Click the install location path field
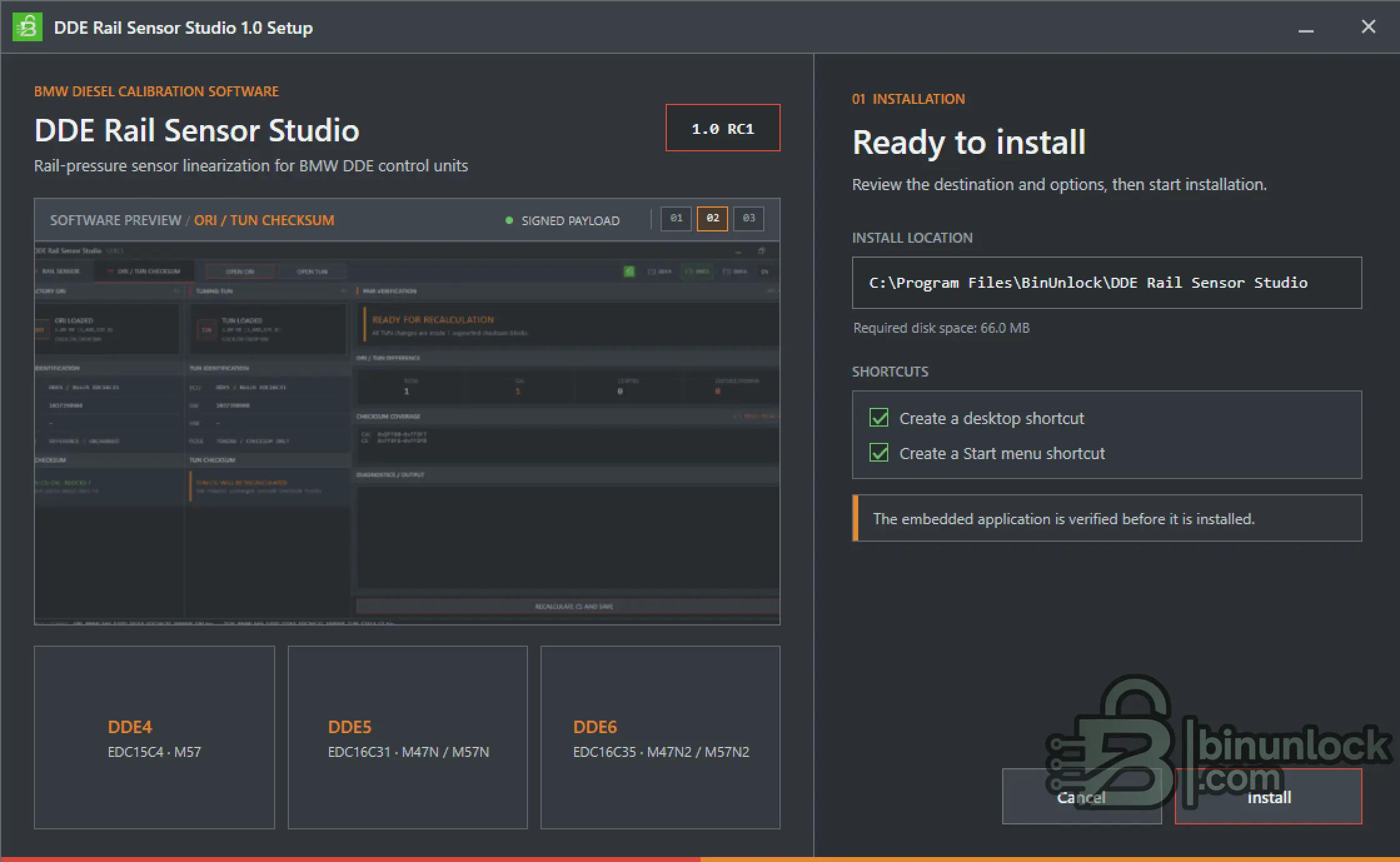Image resolution: width=1400 pixels, height=862 pixels. tap(1107, 283)
